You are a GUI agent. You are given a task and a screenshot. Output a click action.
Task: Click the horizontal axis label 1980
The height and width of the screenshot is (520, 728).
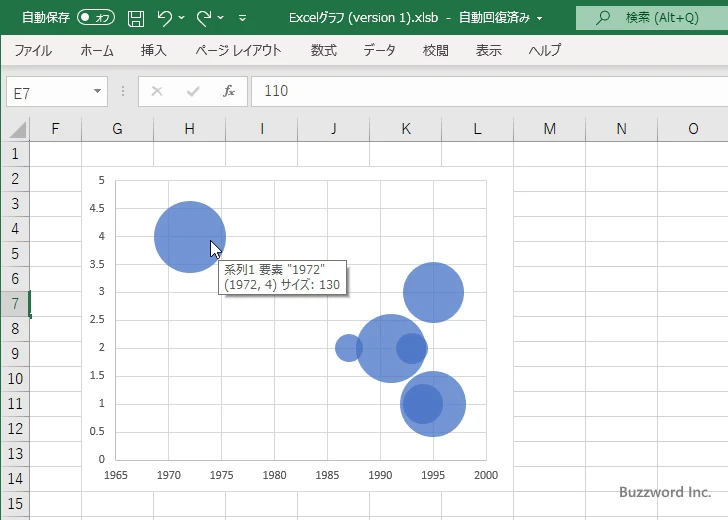pos(274,475)
